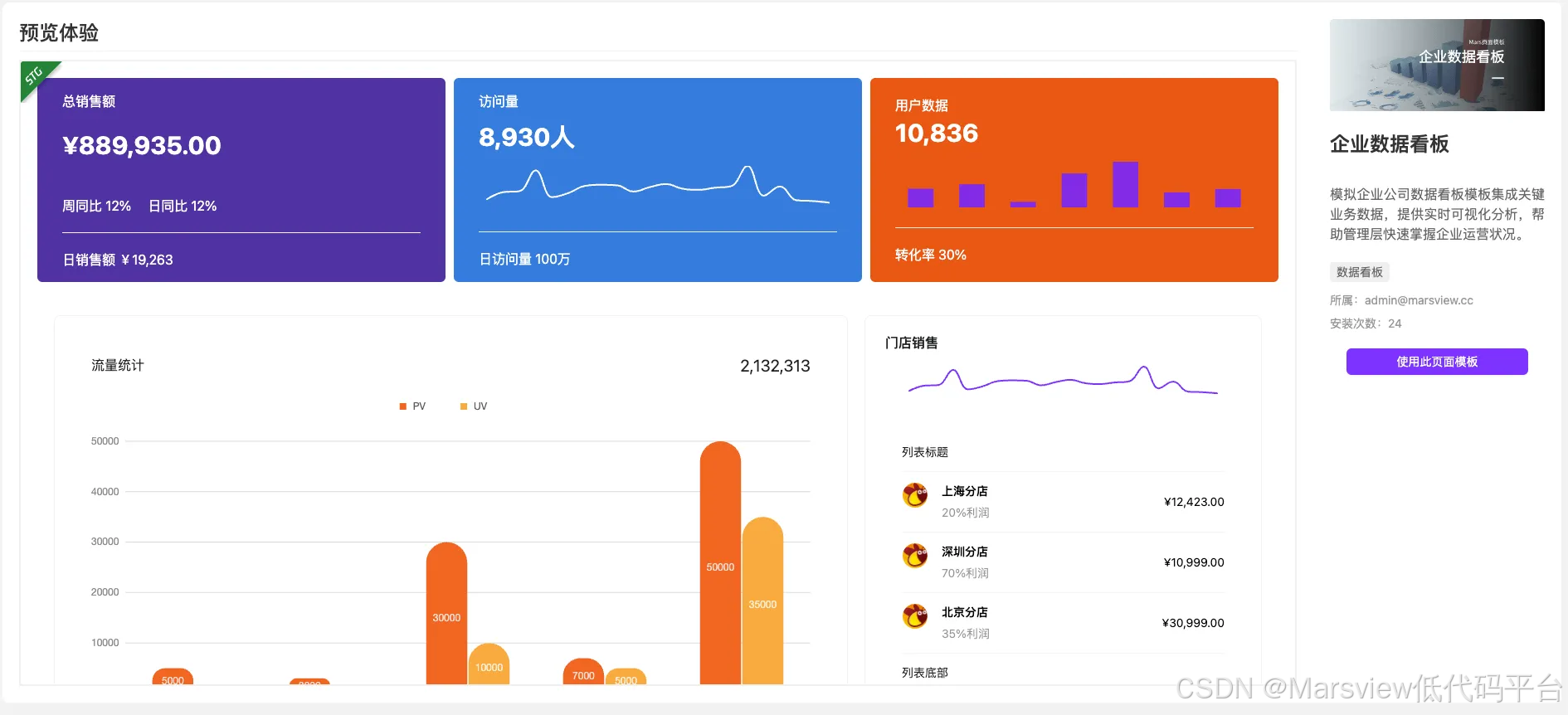Image resolution: width=1568 pixels, height=715 pixels.
Task: Click the 深圳分店 store avatar icon
Action: [x=915, y=556]
